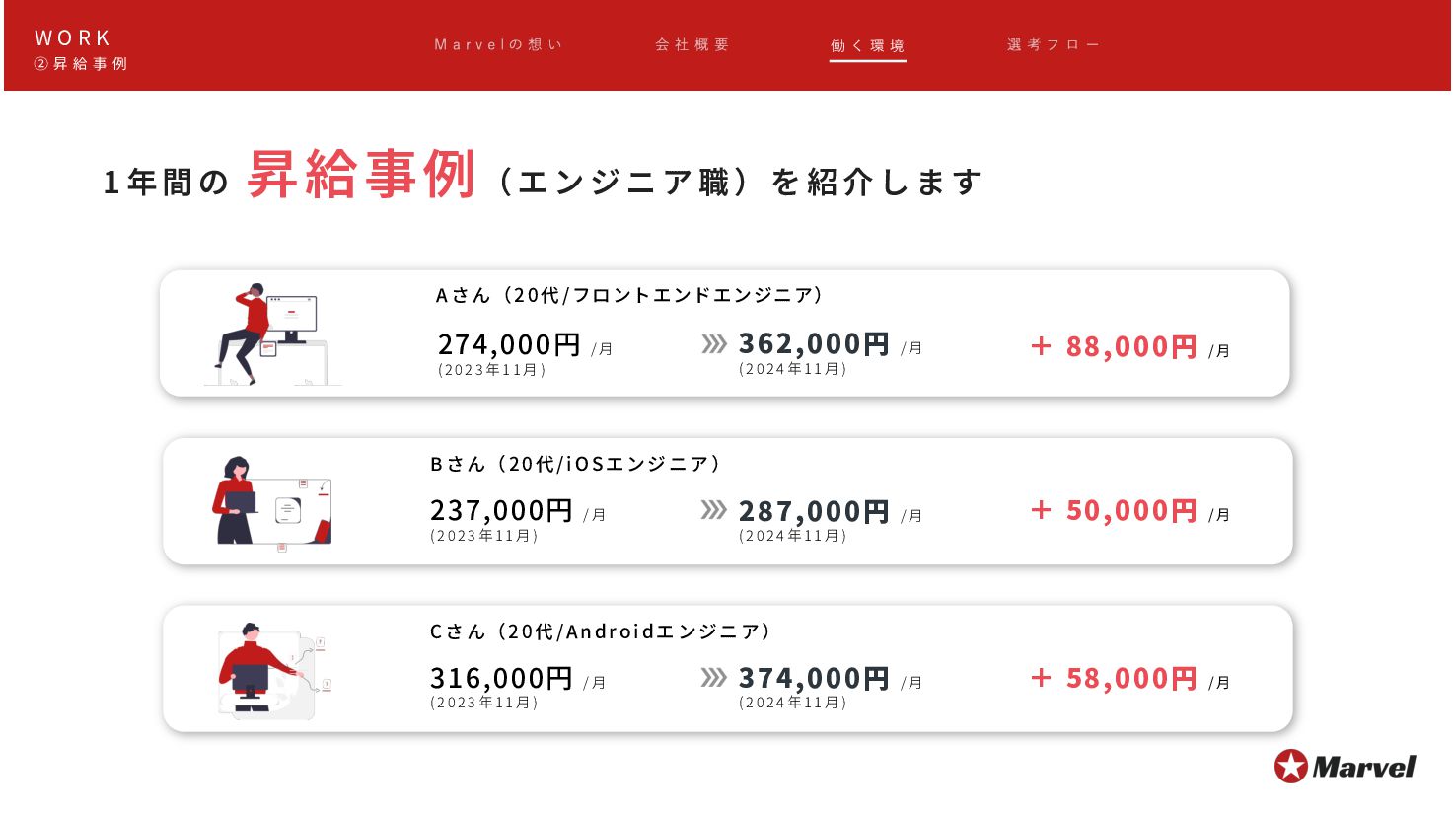Click the red 昇給事例 headline text
The image size is (1456, 816).
[x=362, y=175]
